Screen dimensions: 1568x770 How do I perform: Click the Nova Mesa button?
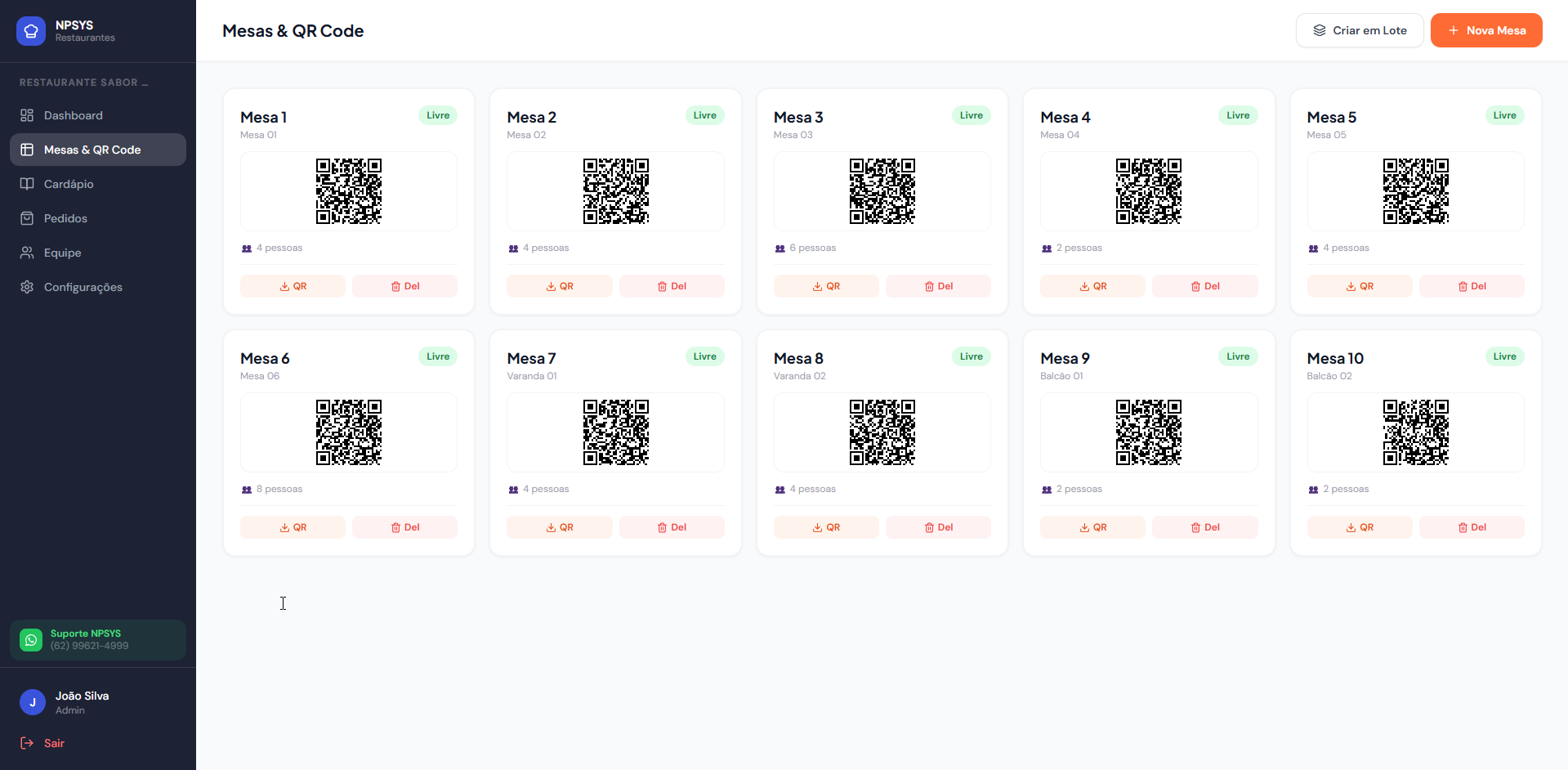click(x=1486, y=30)
